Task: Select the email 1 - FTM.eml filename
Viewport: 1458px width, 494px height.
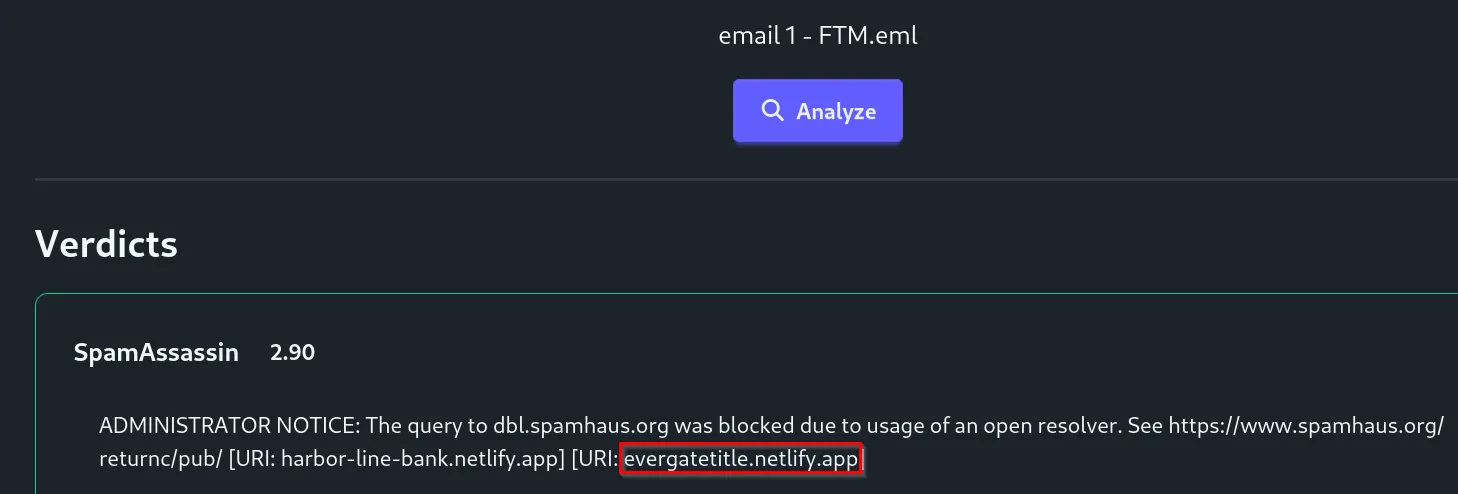Action: click(817, 37)
